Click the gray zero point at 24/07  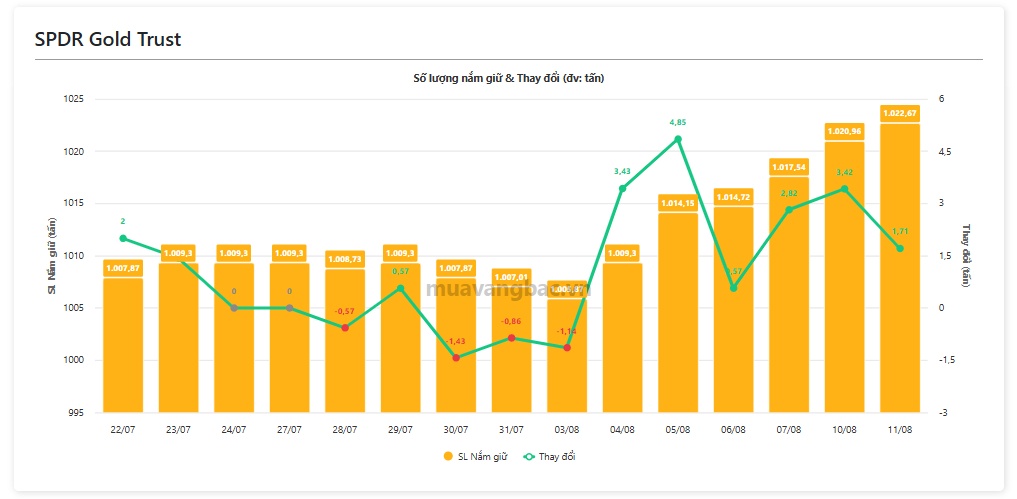(x=234, y=308)
